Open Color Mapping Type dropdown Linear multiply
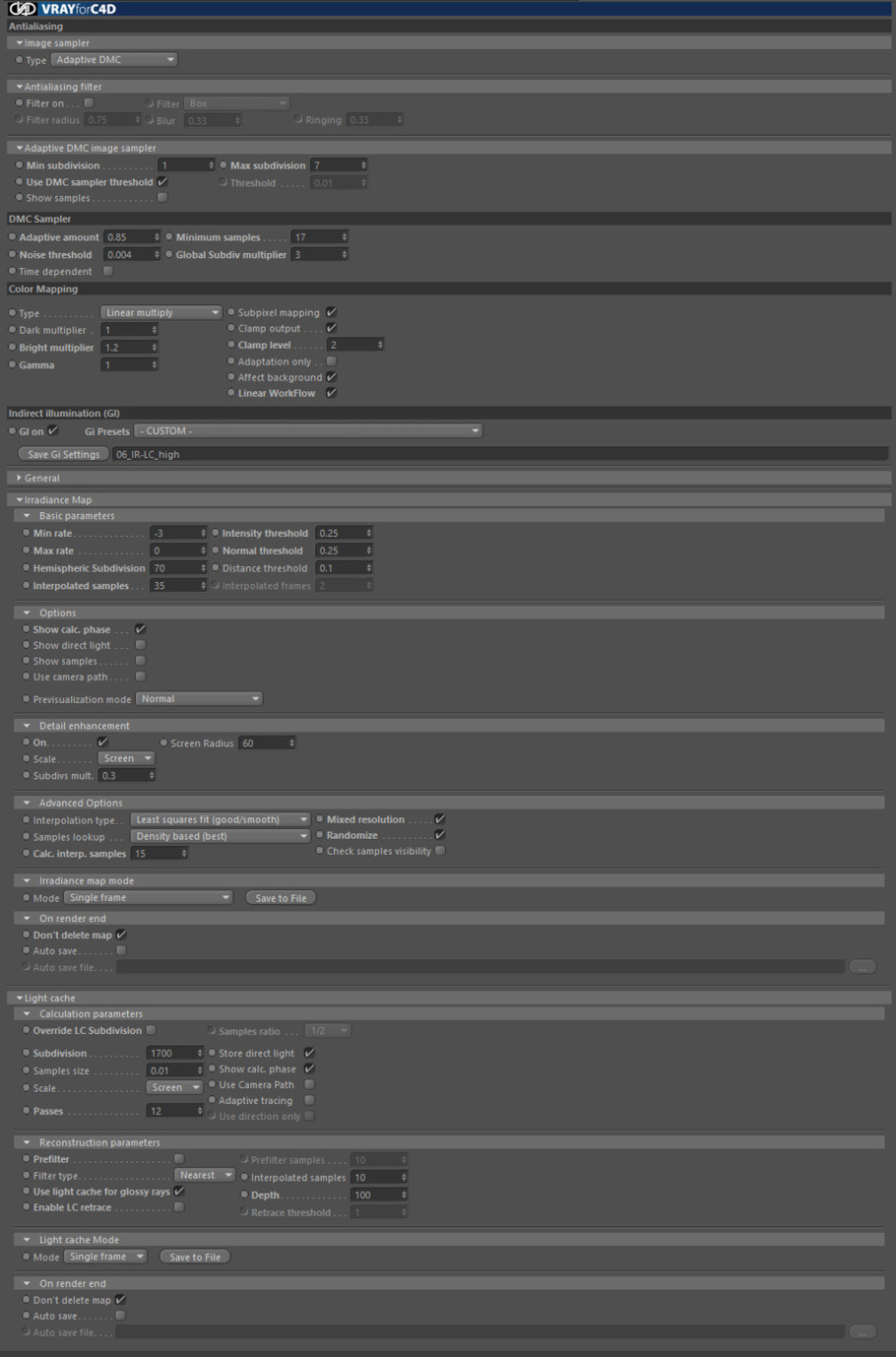896x1357 pixels. click(x=160, y=313)
